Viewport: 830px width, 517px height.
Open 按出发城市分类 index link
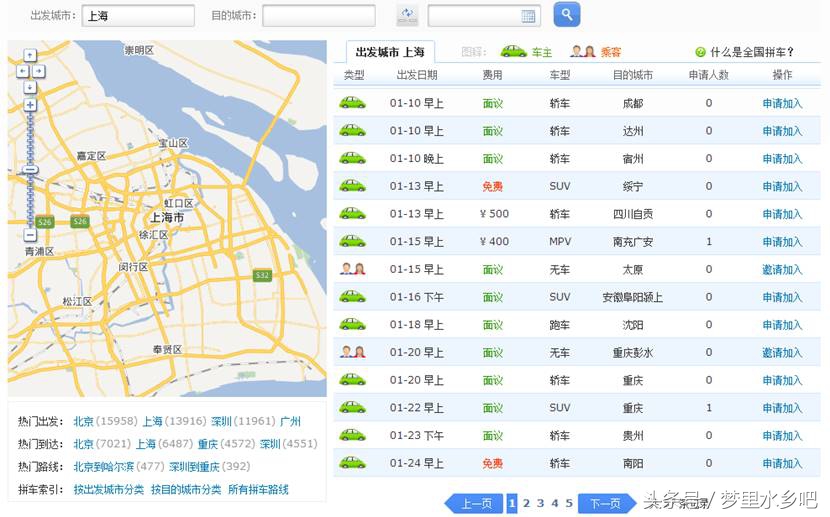pos(109,489)
